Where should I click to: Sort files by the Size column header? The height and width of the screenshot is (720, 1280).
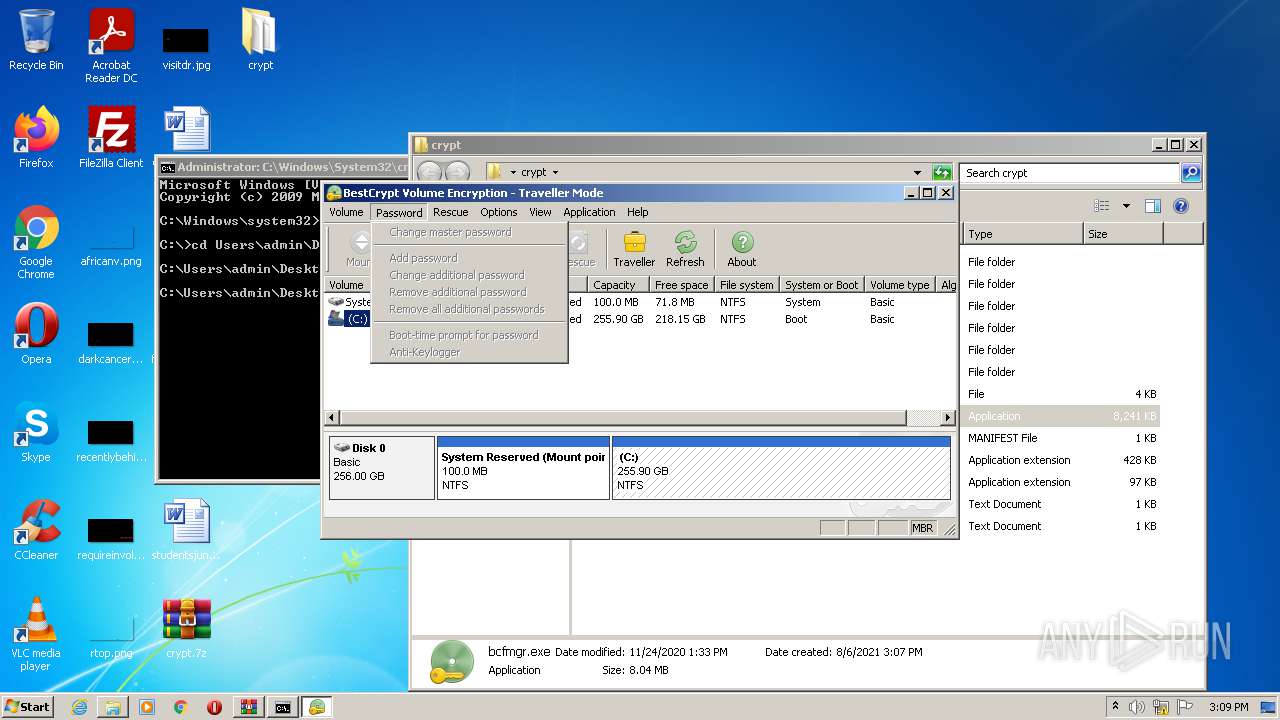pyautogui.click(x=1123, y=234)
